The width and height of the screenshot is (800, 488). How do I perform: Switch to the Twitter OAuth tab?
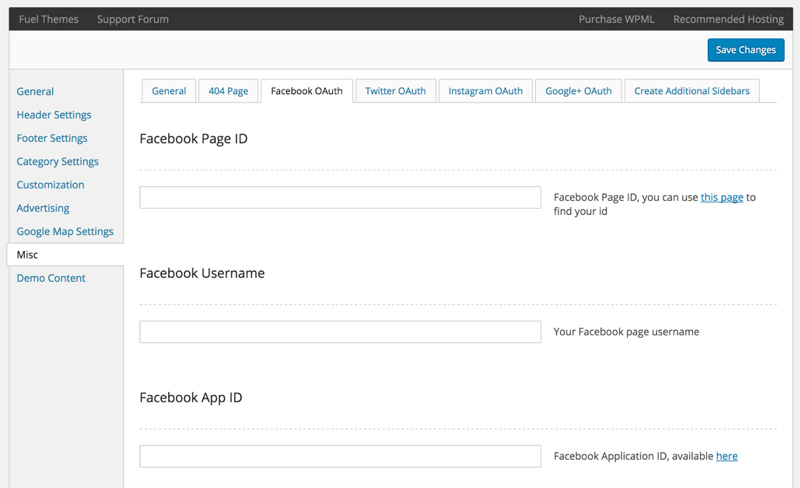[x=395, y=91]
